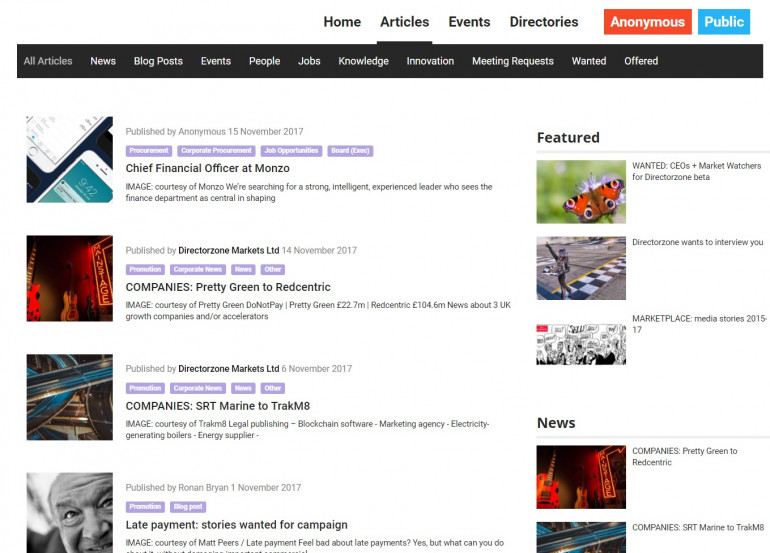Screen dimensions: 770x553
Task: Open the People tab
Action: coord(264,61)
